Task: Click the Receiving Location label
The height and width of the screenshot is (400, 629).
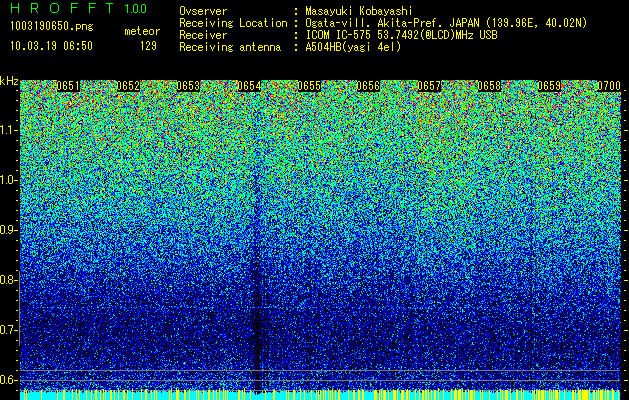Action: (233, 23)
